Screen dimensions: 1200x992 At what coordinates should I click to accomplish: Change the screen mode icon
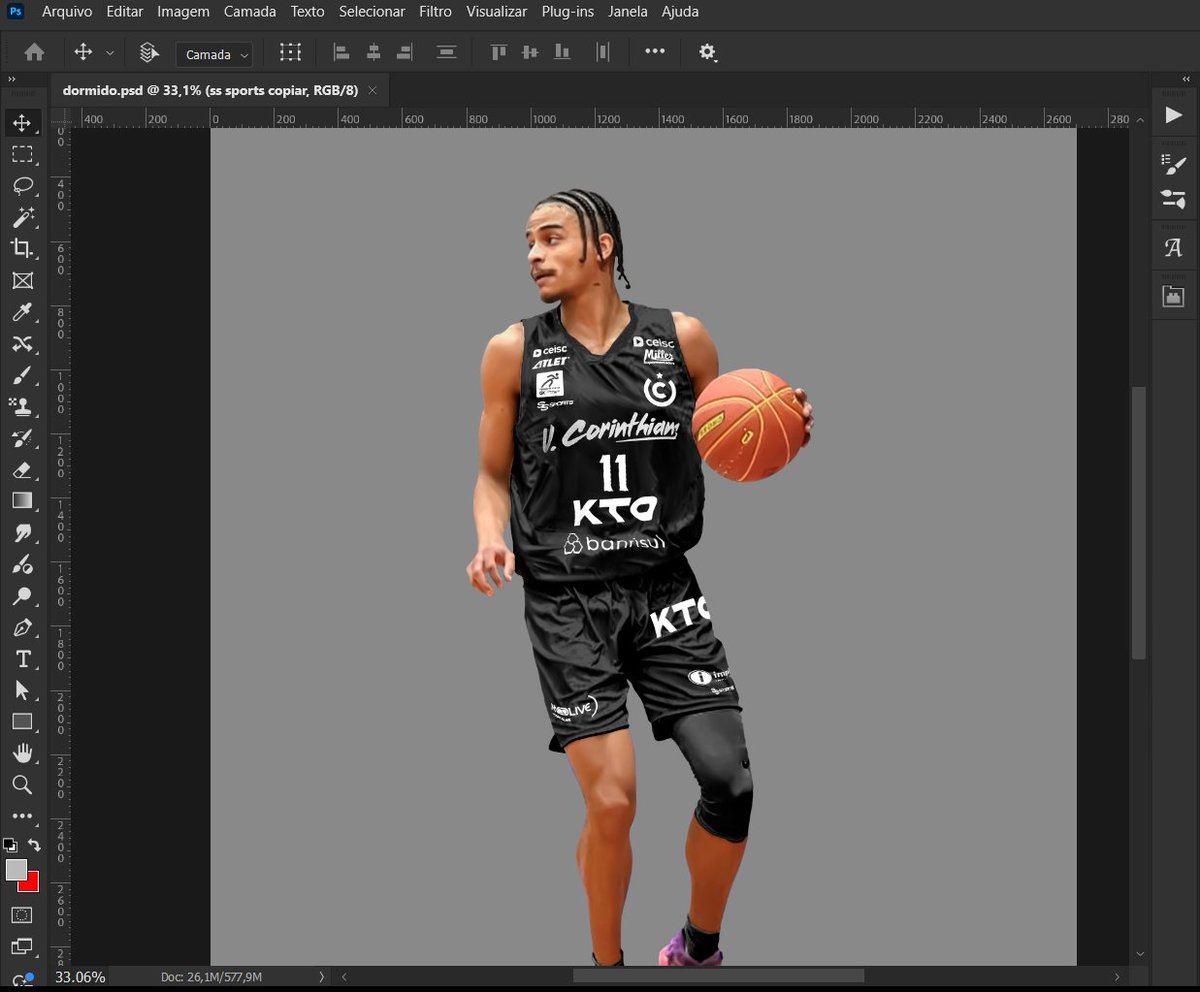pos(21,946)
